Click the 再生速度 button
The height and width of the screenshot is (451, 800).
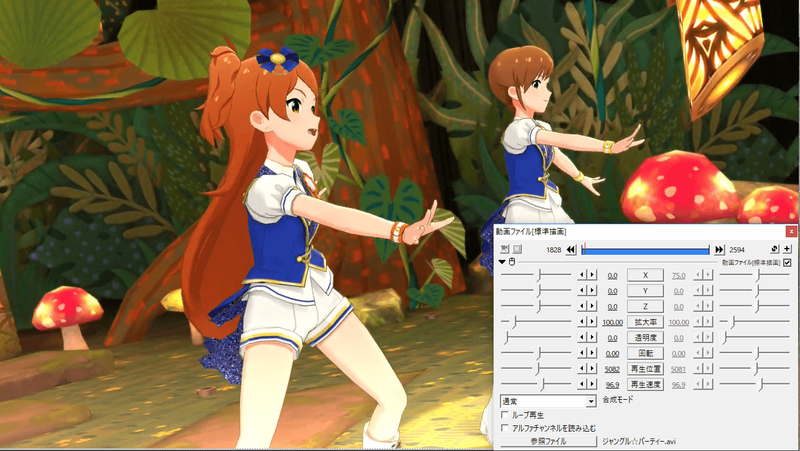645,384
